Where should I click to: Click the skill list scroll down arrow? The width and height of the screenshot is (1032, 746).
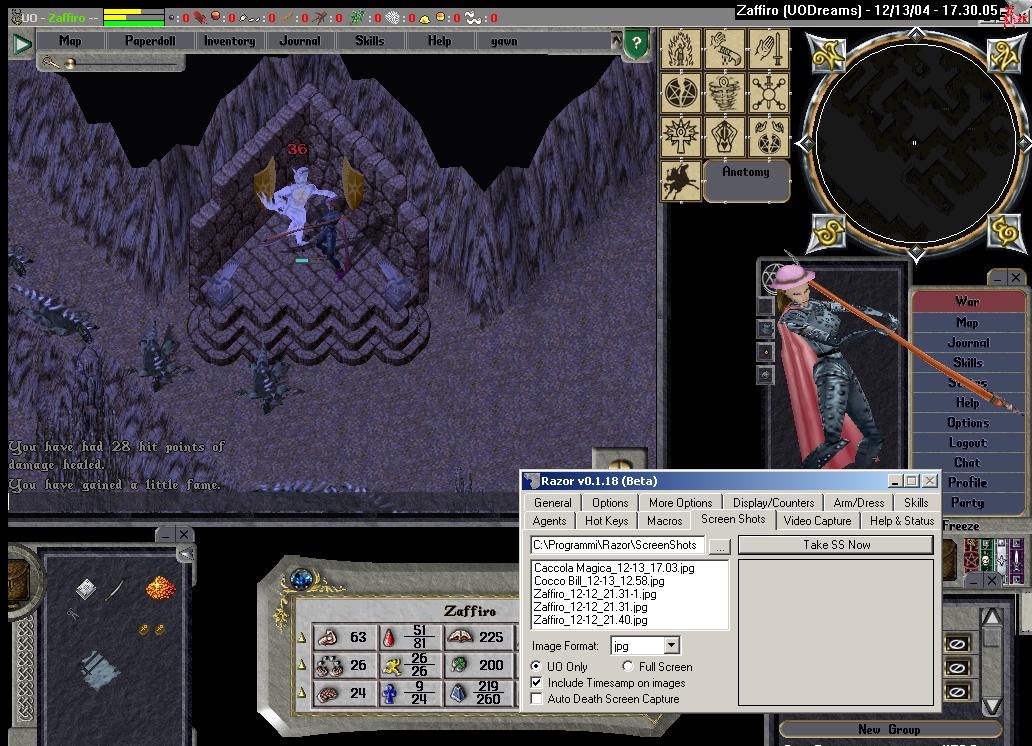click(x=991, y=706)
